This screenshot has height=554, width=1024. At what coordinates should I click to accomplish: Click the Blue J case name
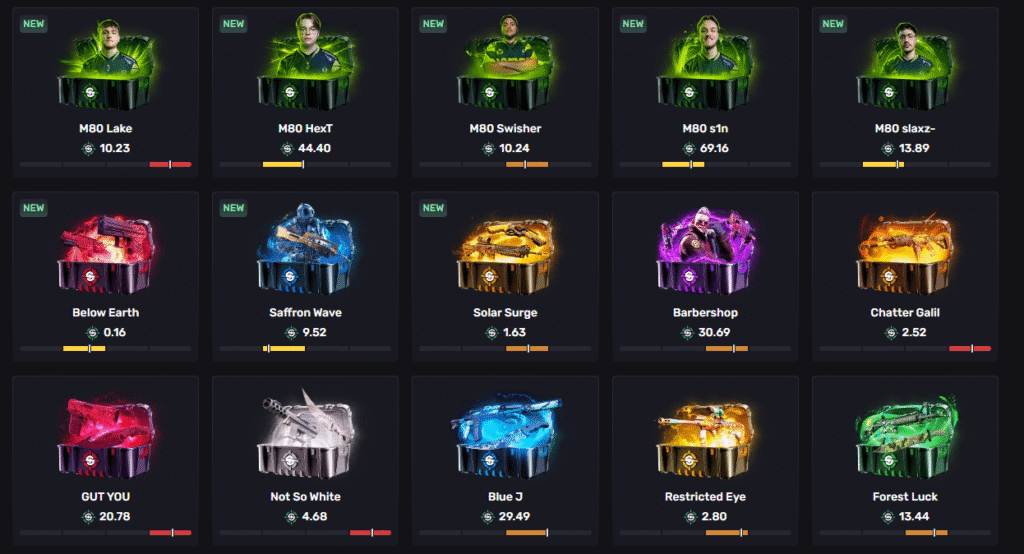tap(505, 497)
